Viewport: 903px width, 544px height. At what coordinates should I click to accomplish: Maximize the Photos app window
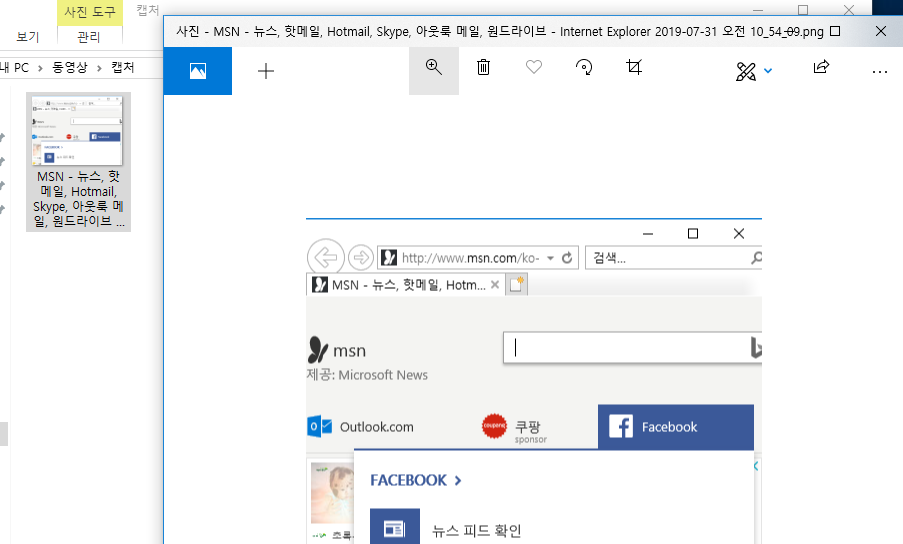pos(835,31)
